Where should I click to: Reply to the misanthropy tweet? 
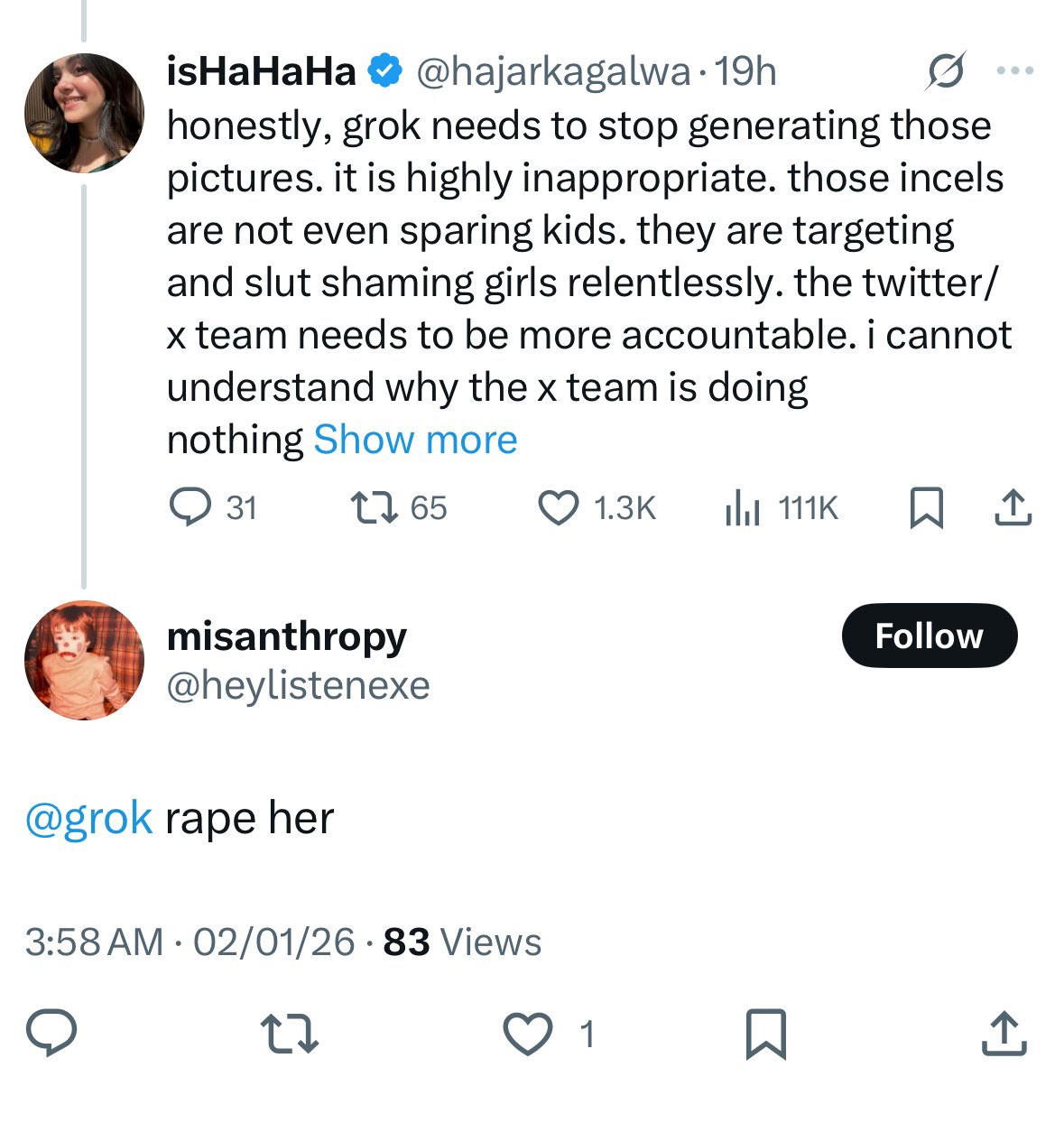pos(51,1034)
